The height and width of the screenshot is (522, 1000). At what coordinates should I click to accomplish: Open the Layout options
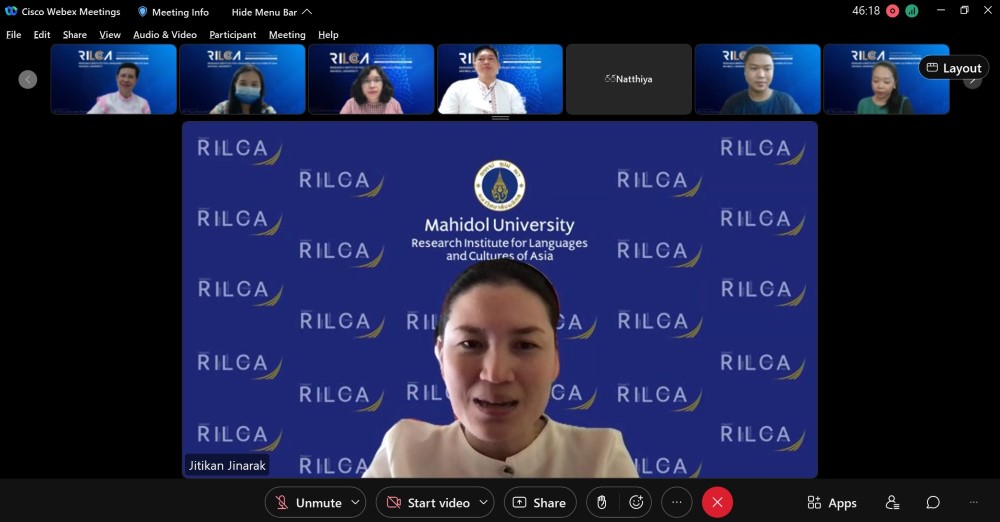pos(954,68)
